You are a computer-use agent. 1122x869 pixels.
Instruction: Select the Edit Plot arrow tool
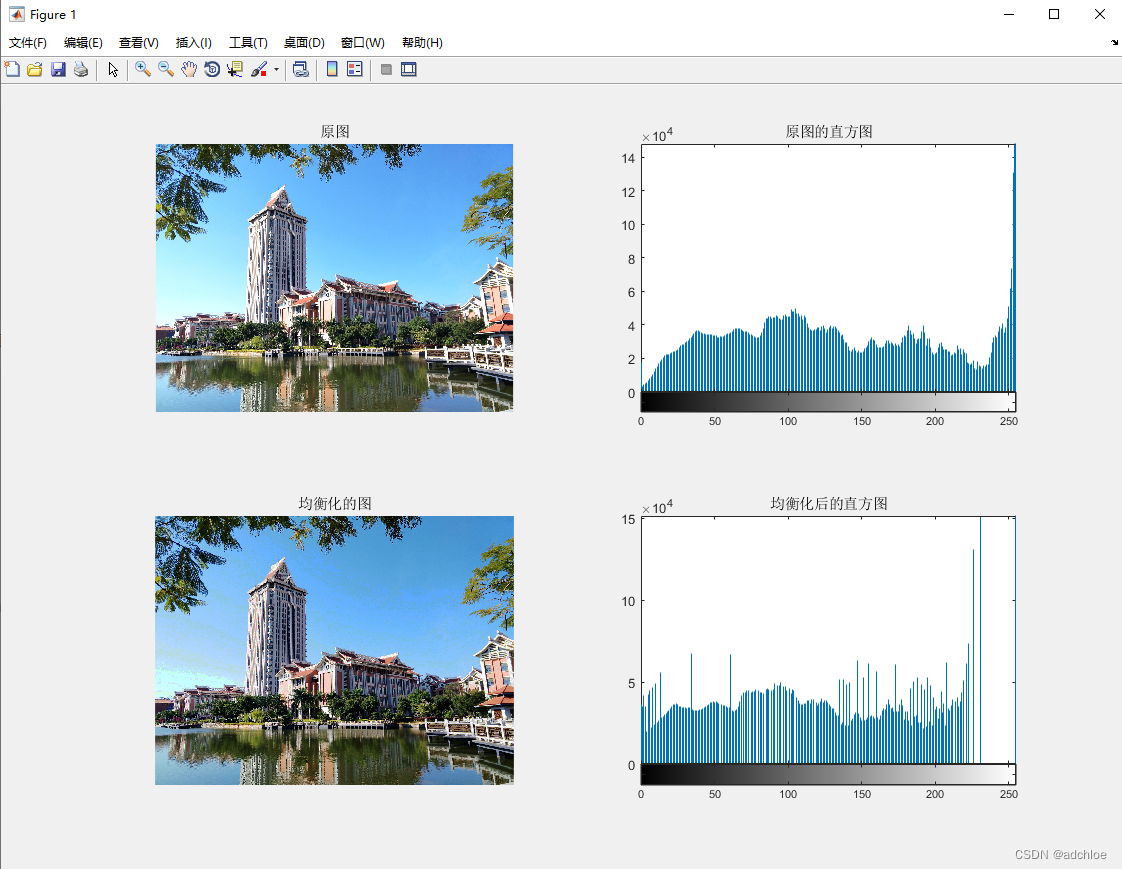113,69
